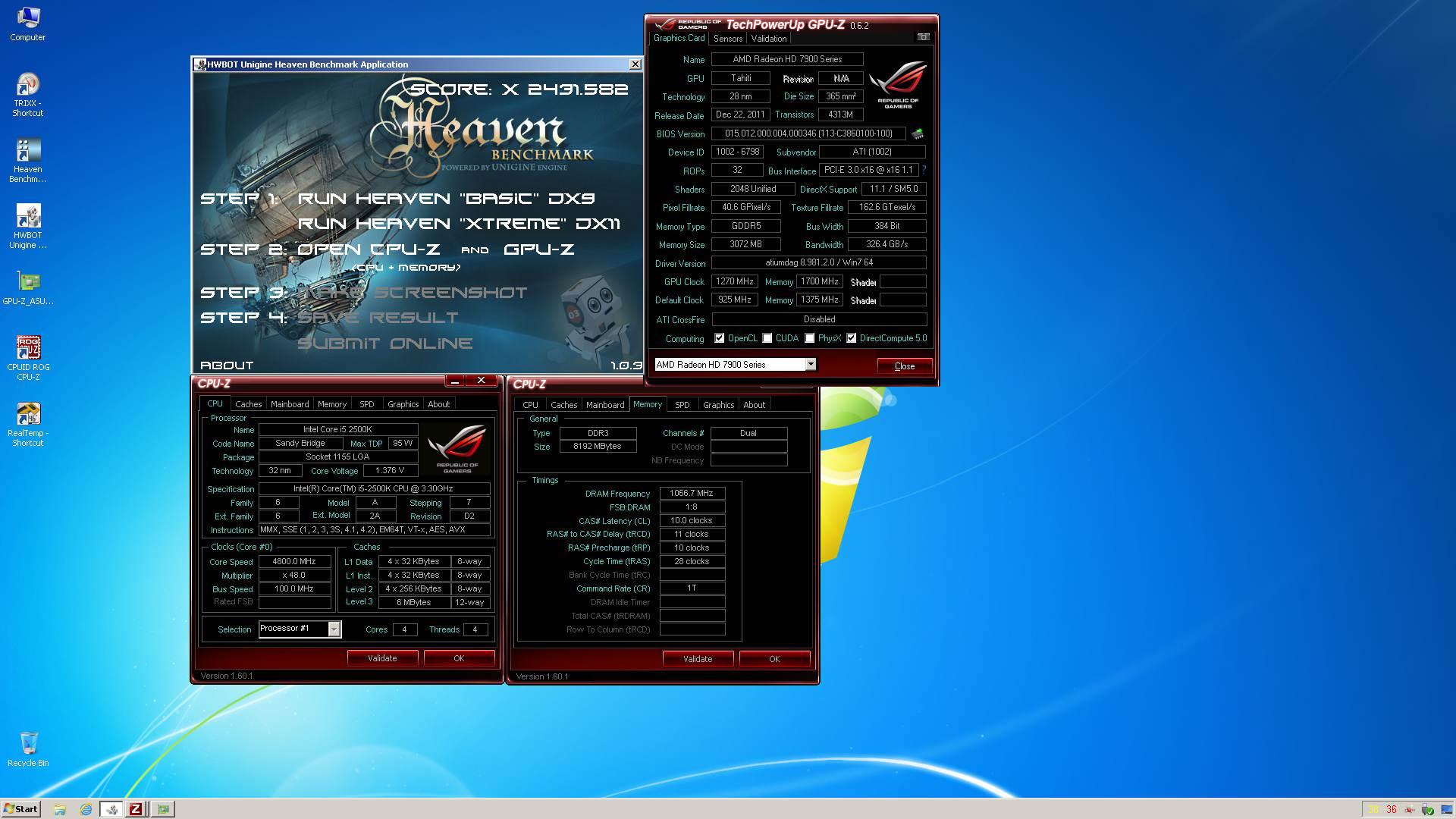The height and width of the screenshot is (819, 1456).
Task: Click the GPU Clock 1270 MHz field
Action: [734, 282]
